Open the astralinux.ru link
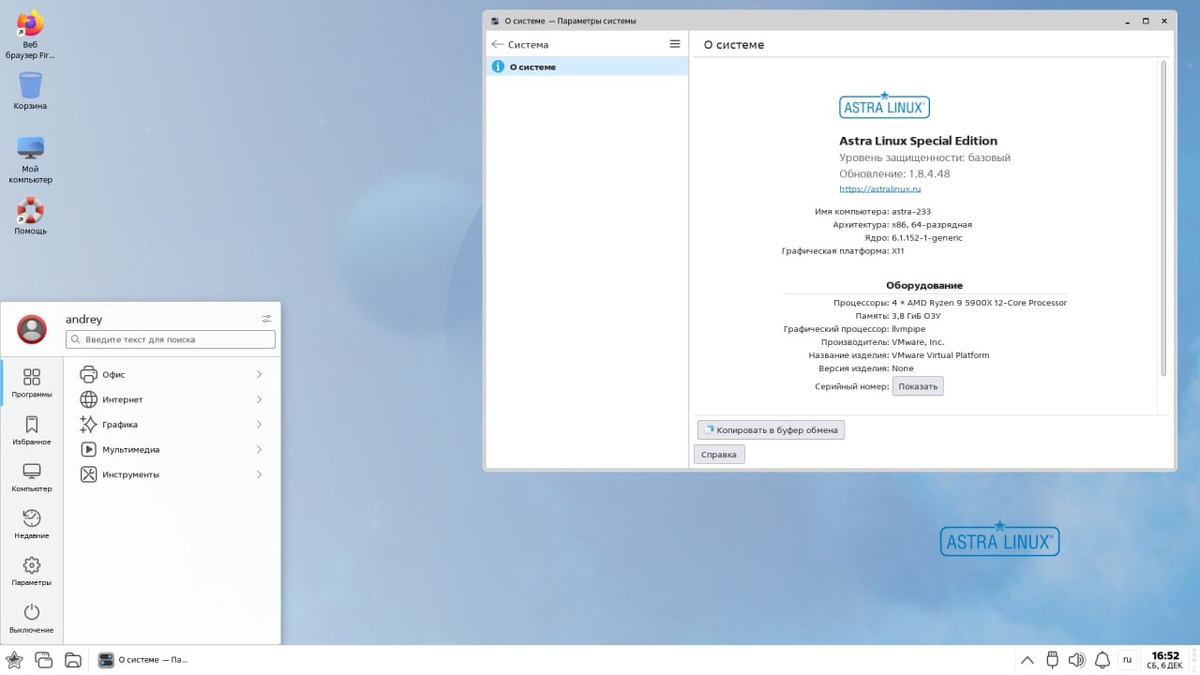This screenshot has height=675, width=1200. [880, 189]
